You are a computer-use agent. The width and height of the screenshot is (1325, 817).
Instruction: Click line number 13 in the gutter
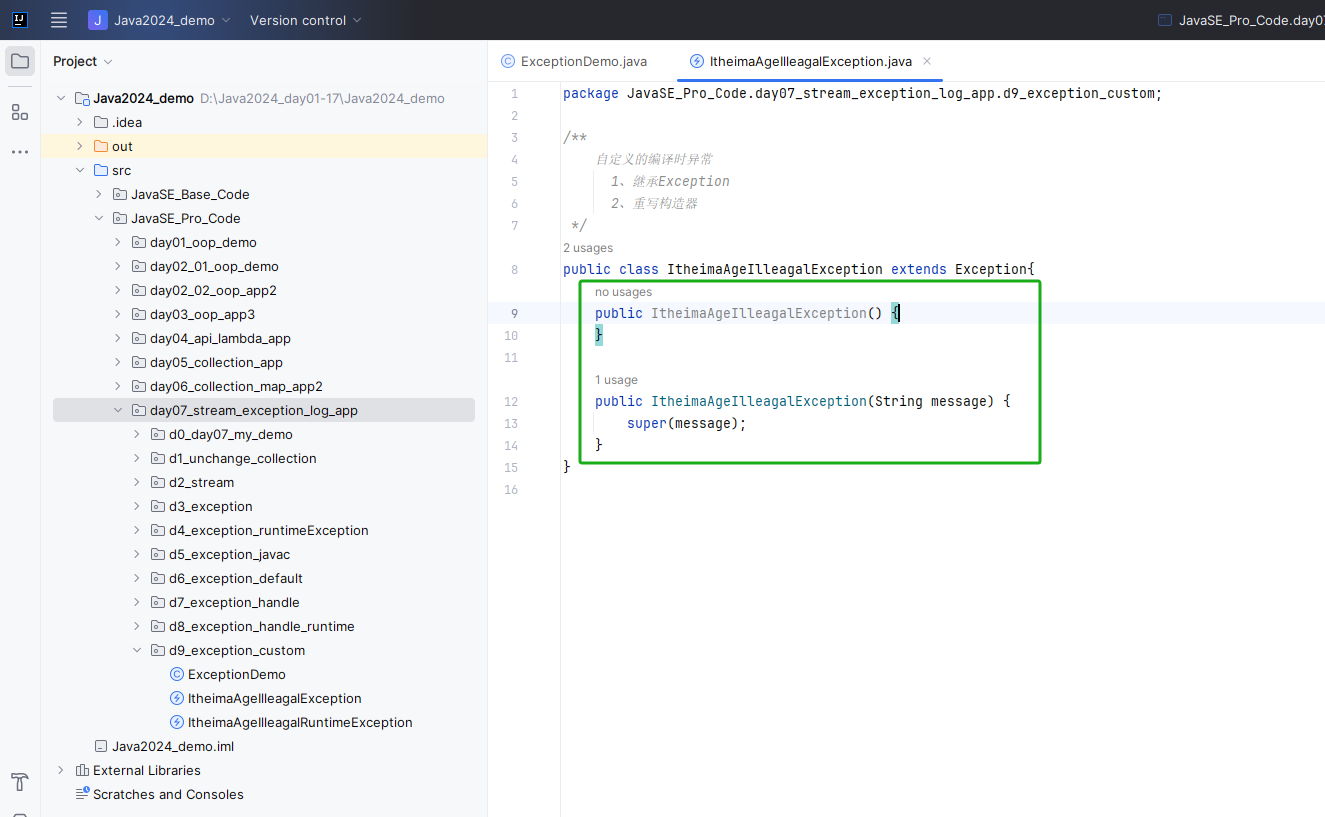point(512,424)
